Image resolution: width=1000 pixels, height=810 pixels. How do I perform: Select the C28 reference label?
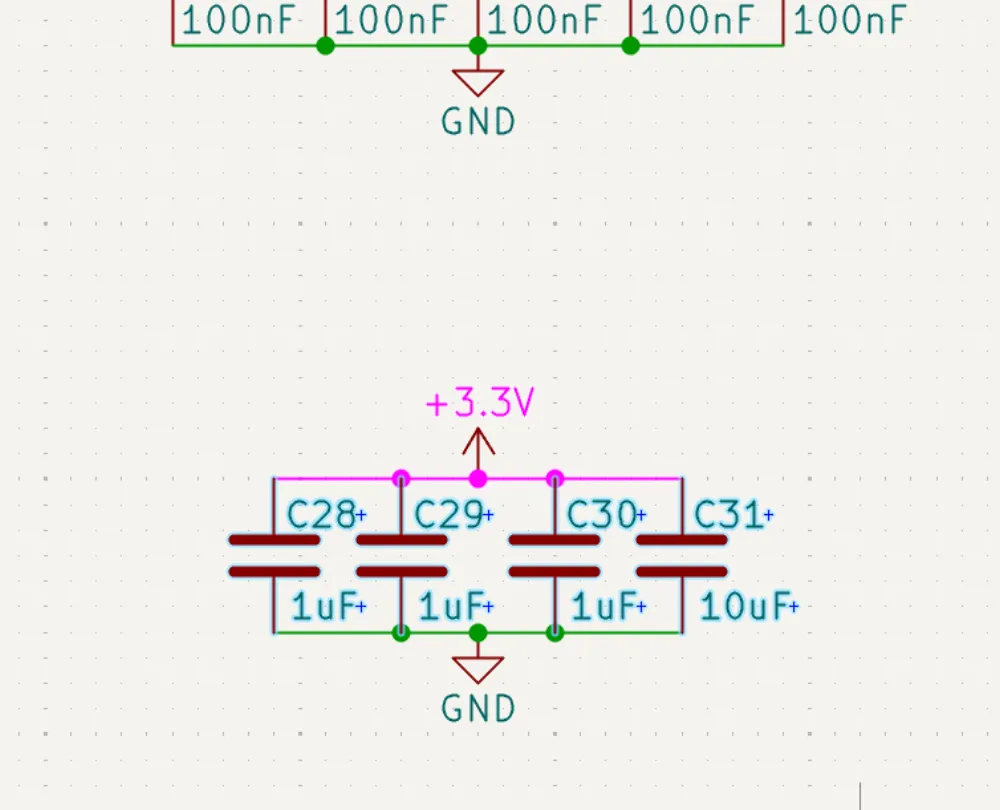[x=321, y=515]
